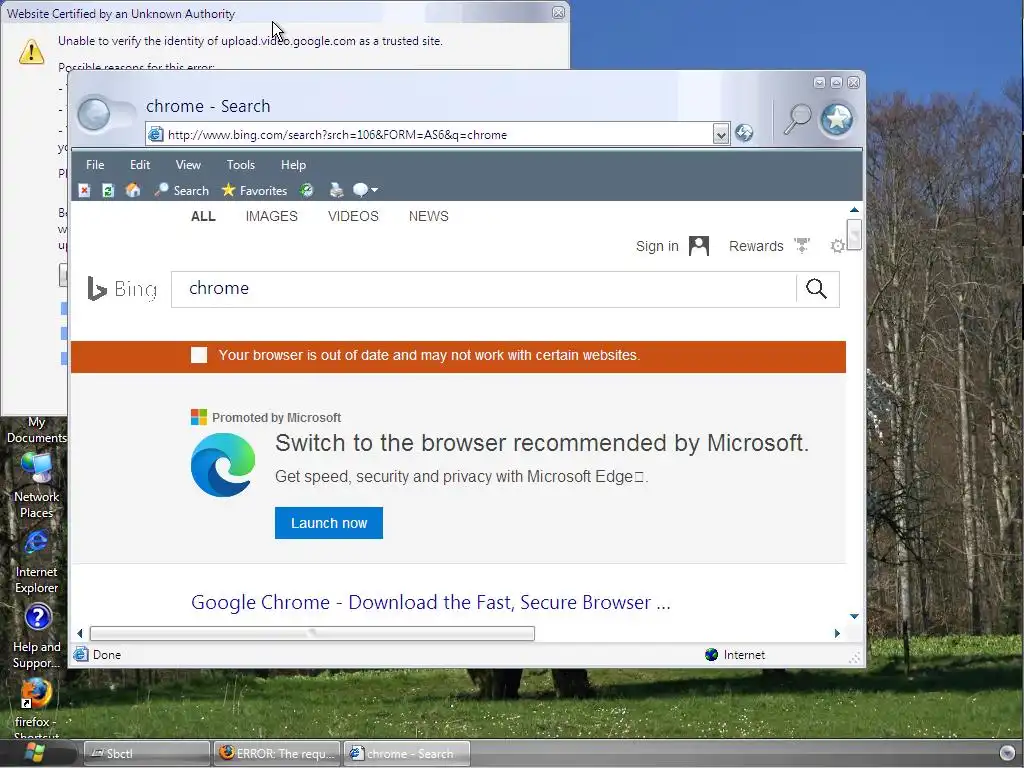This screenshot has height=768, width=1024.
Task: Click the Bing search magnifier button
Action: coord(816,289)
